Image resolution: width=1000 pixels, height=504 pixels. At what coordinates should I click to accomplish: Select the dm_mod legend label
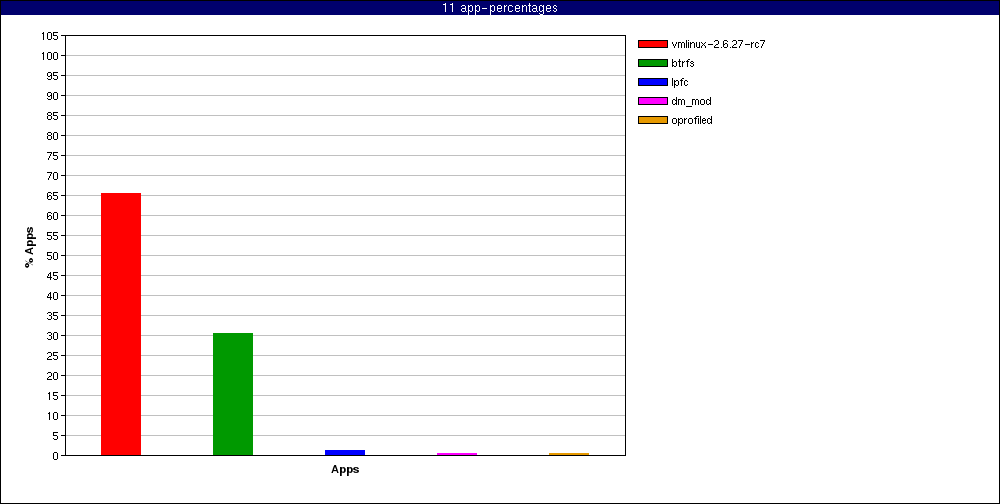click(691, 101)
